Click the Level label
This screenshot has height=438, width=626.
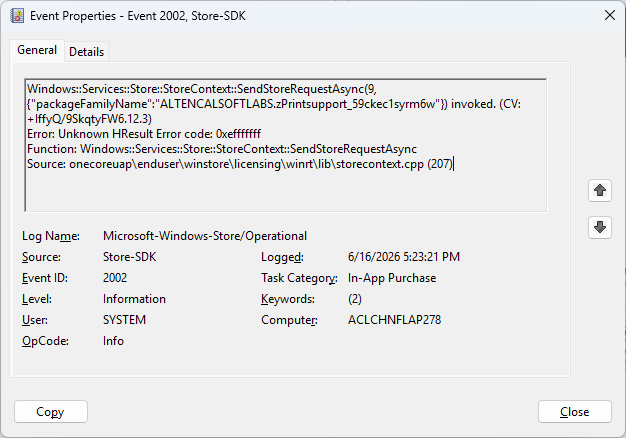(37, 299)
